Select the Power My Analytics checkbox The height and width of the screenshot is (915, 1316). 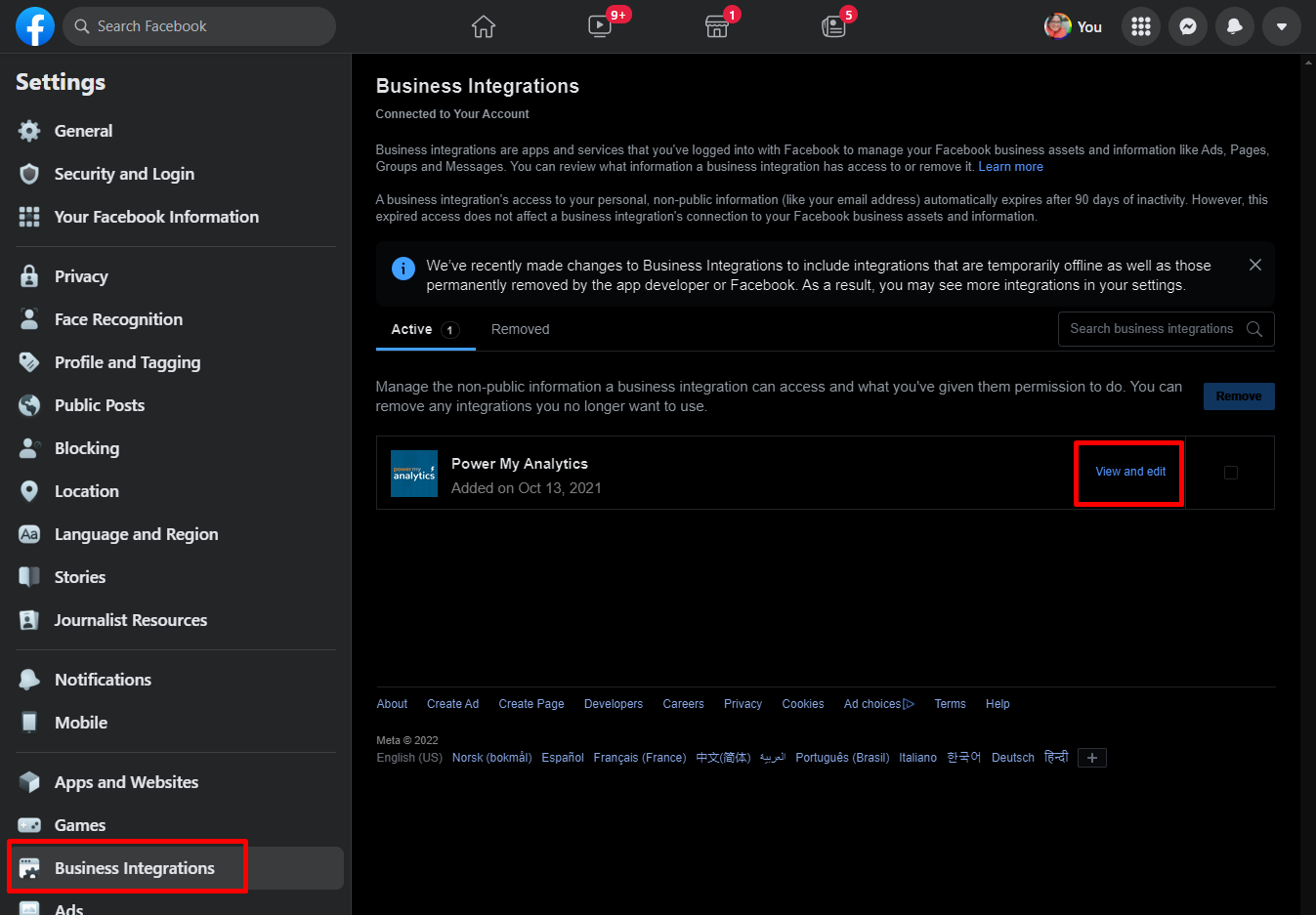coord(1230,473)
